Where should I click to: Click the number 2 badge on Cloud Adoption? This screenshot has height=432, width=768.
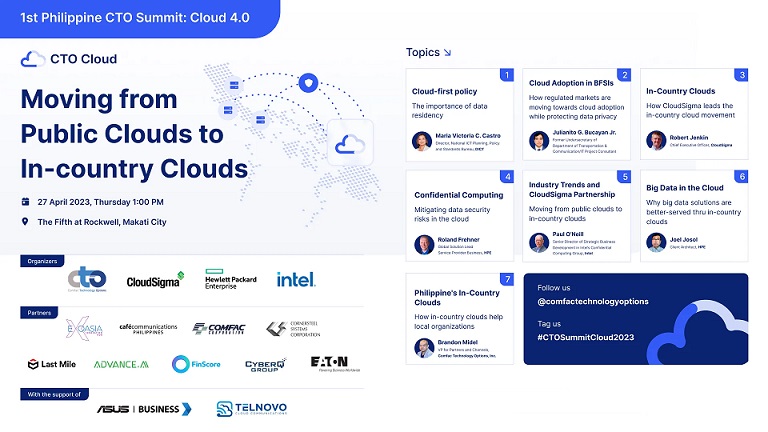[624, 75]
